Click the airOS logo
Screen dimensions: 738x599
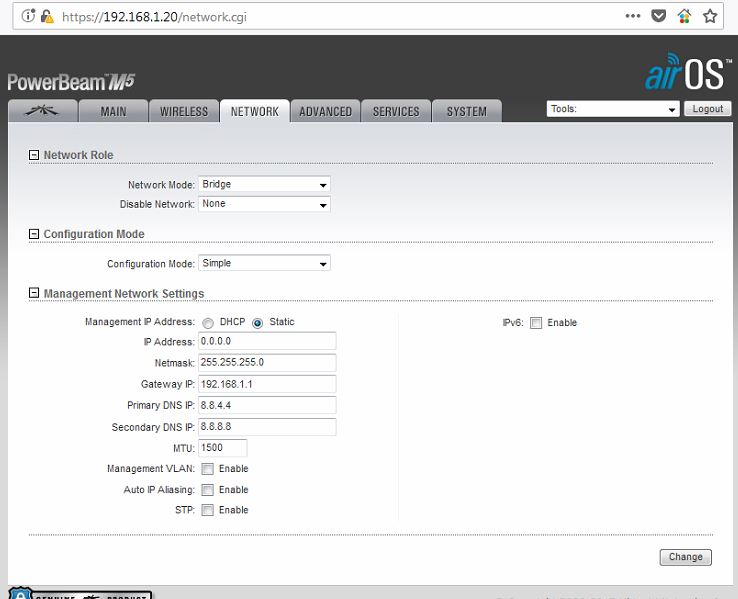tap(688, 72)
